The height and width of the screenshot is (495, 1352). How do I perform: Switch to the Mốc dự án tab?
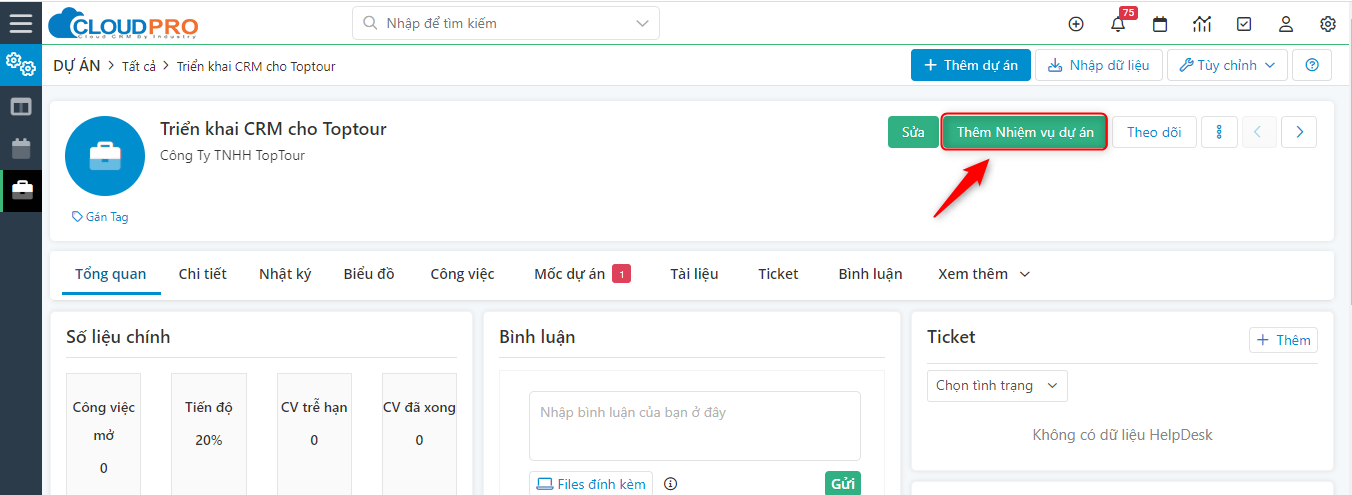[570, 274]
